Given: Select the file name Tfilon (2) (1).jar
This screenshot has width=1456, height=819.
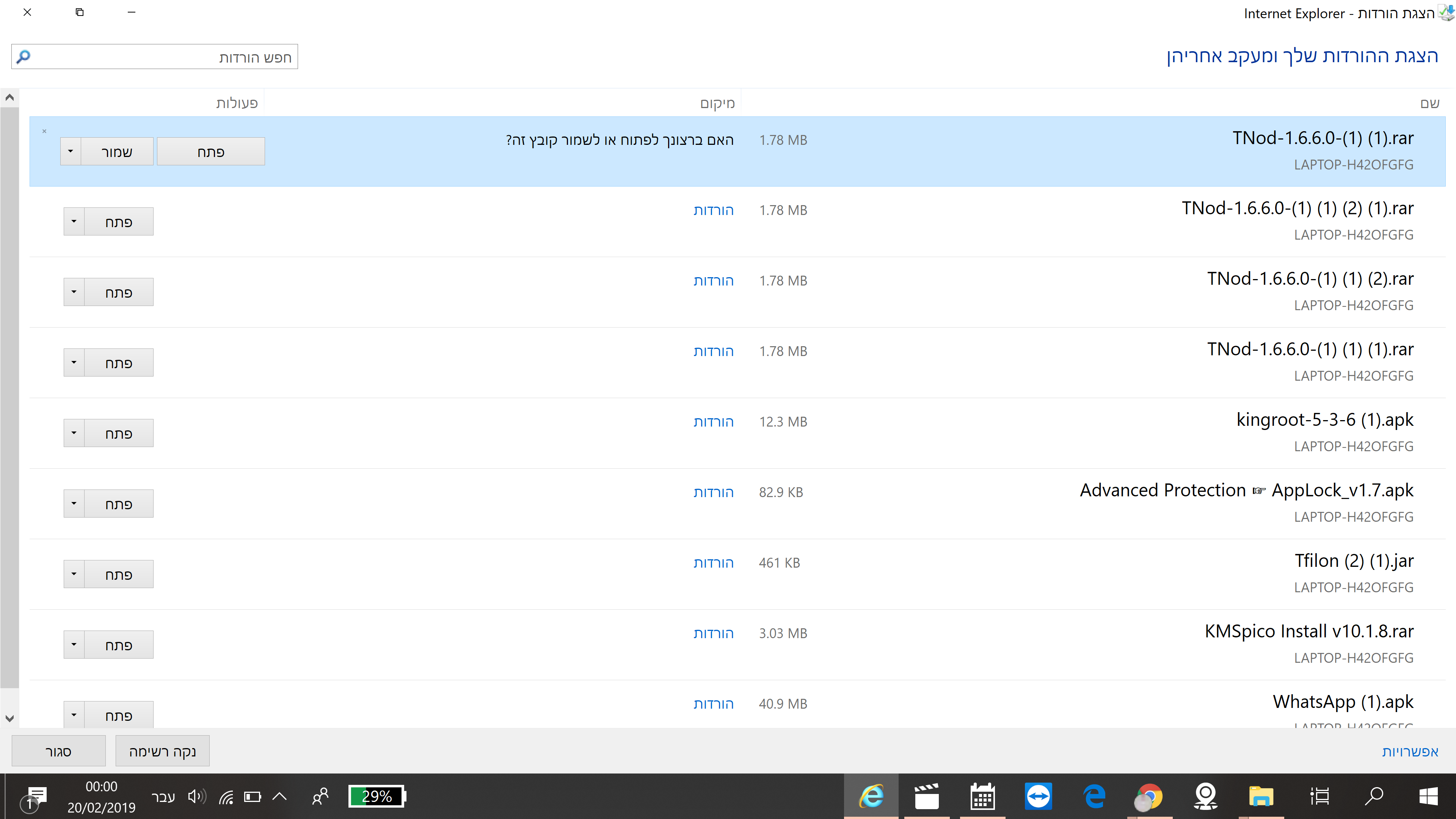Looking at the screenshot, I should 1354,561.
